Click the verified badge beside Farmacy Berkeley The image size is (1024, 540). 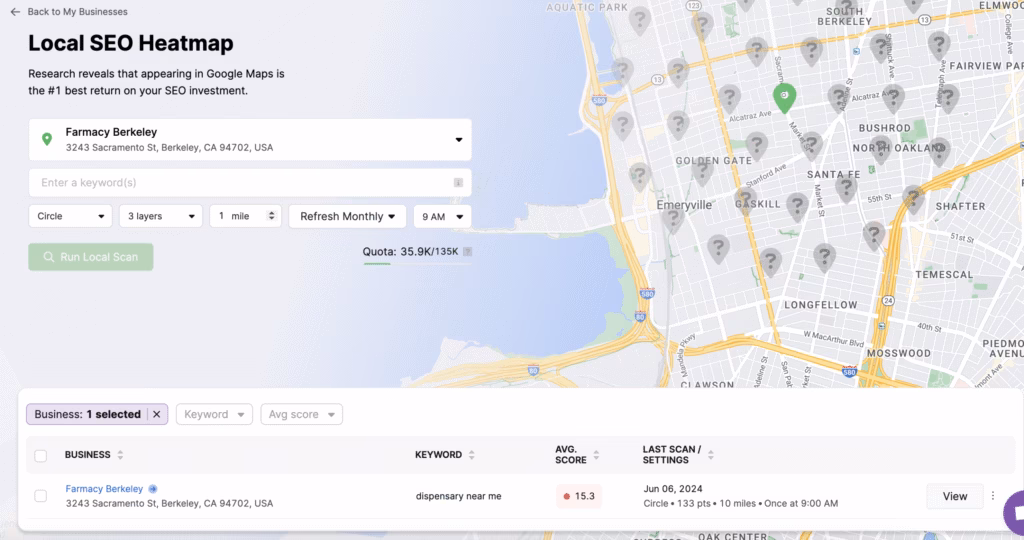click(x=153, y=489)
